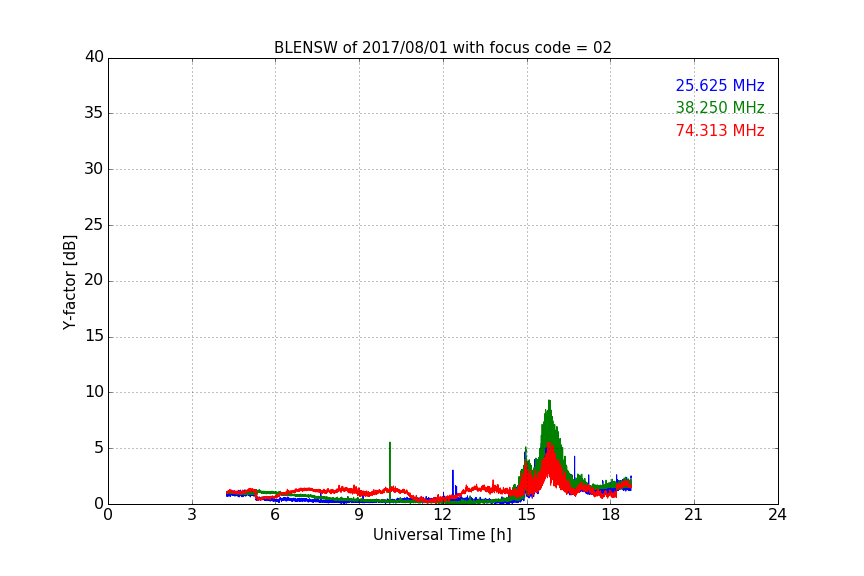This screenshot has height=576, width=864.
Task: Click y-axis tick value 5
Action: 99,448
